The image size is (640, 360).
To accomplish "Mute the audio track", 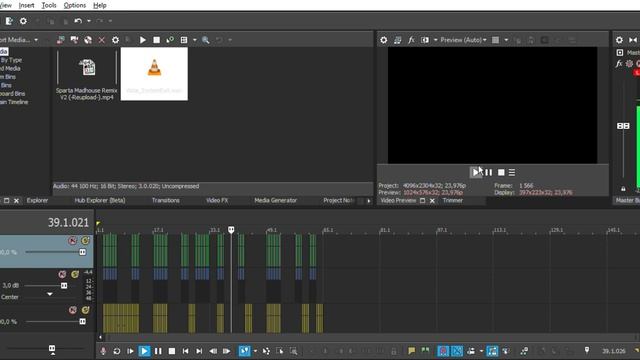I will pos(62,274).
